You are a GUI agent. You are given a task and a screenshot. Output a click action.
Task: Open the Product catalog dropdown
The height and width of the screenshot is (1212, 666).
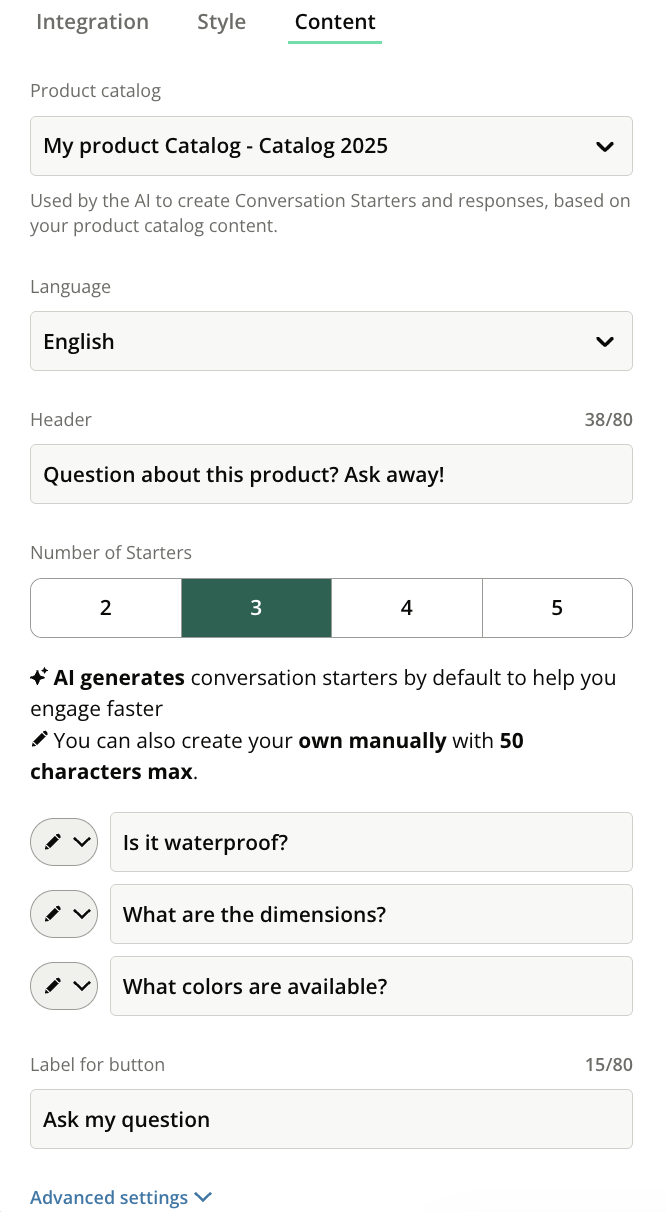coord(331,146)
